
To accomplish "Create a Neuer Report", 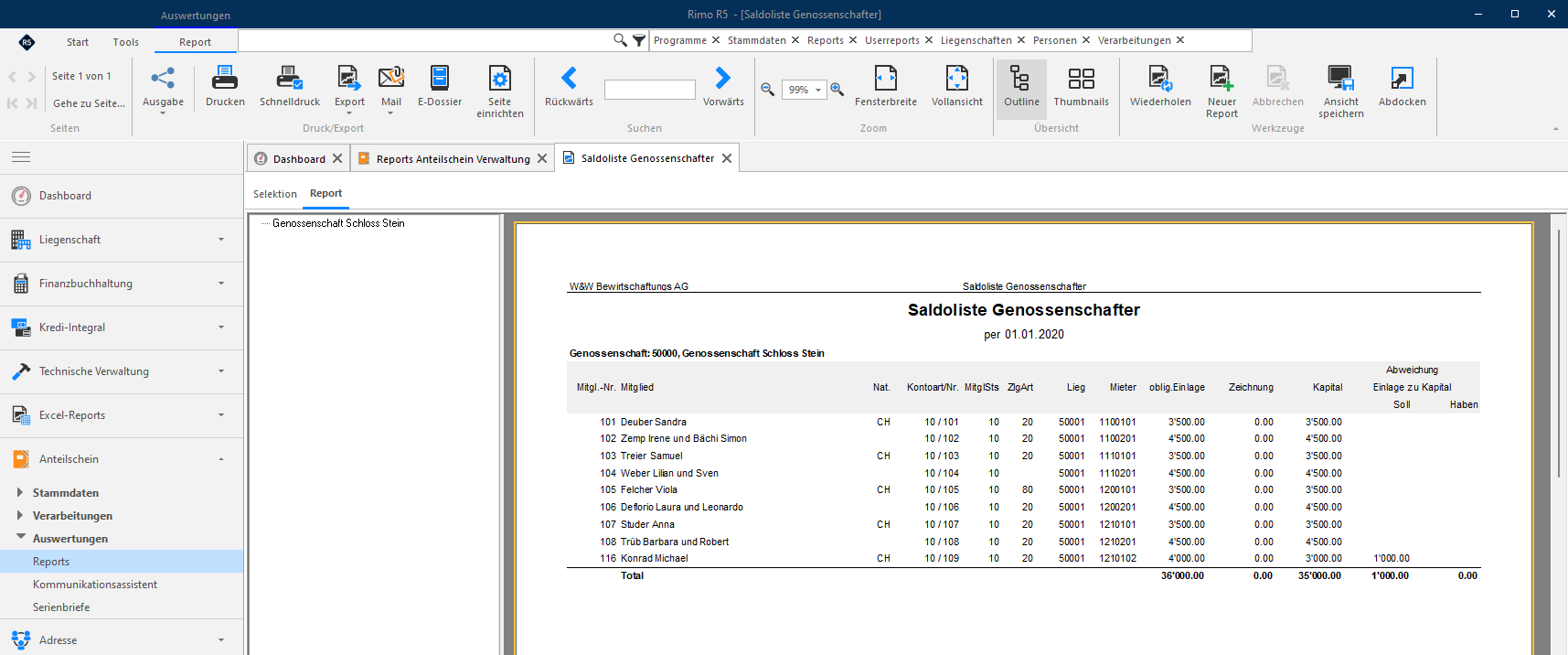I will coord(1221,91).
